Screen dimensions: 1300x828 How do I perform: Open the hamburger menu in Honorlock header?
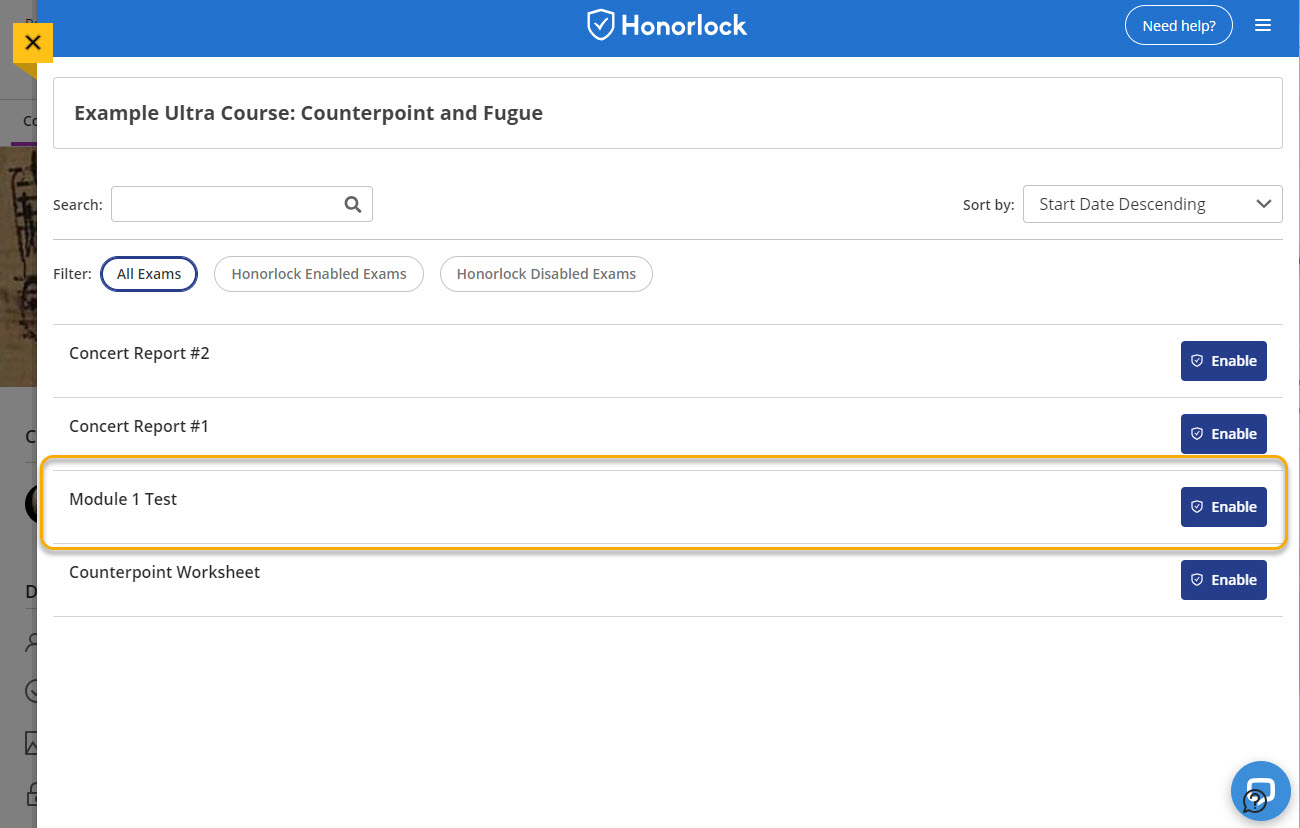(x=1263, y=26)
